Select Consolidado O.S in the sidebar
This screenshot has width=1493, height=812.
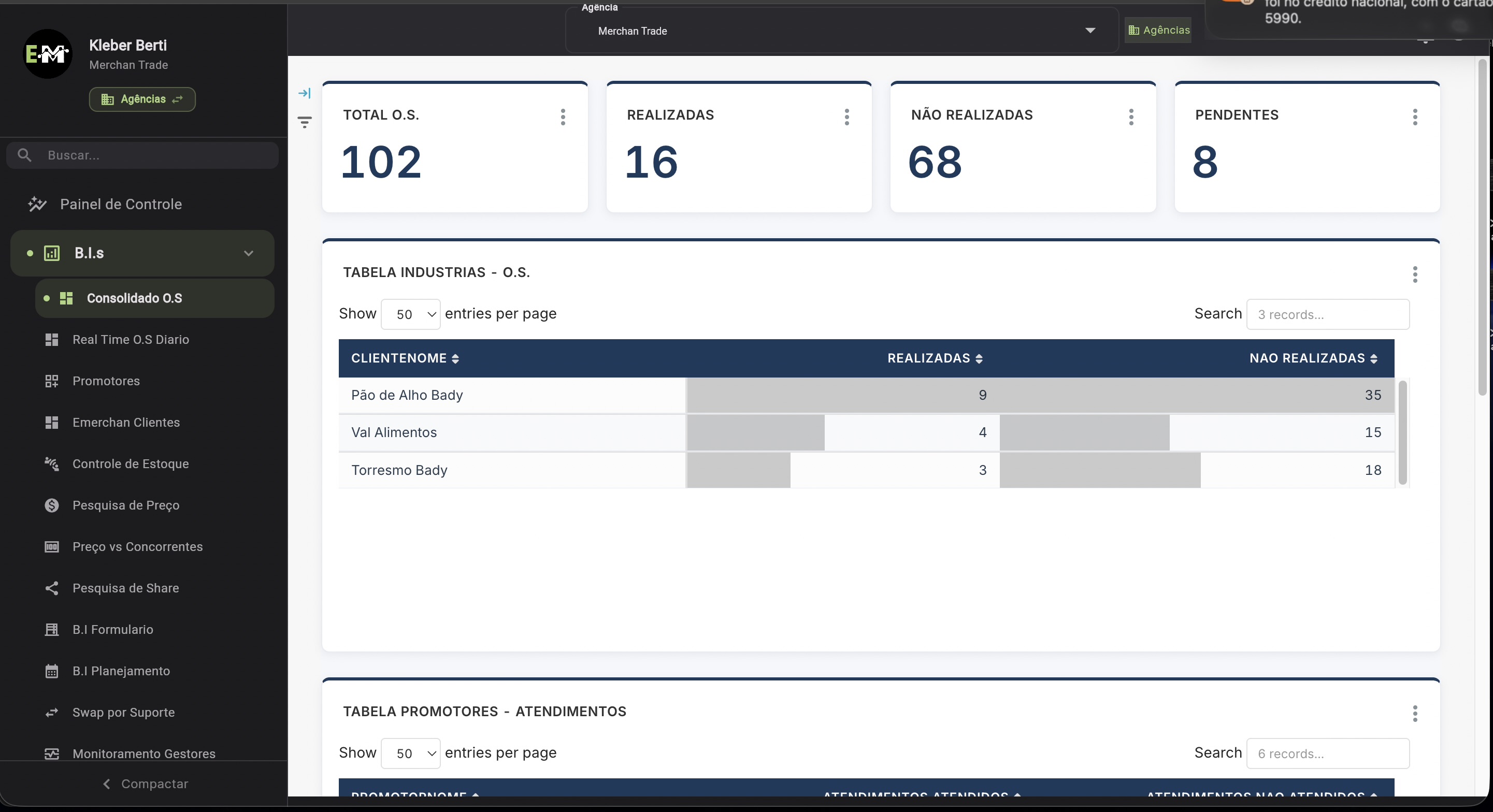coord(134,298)
